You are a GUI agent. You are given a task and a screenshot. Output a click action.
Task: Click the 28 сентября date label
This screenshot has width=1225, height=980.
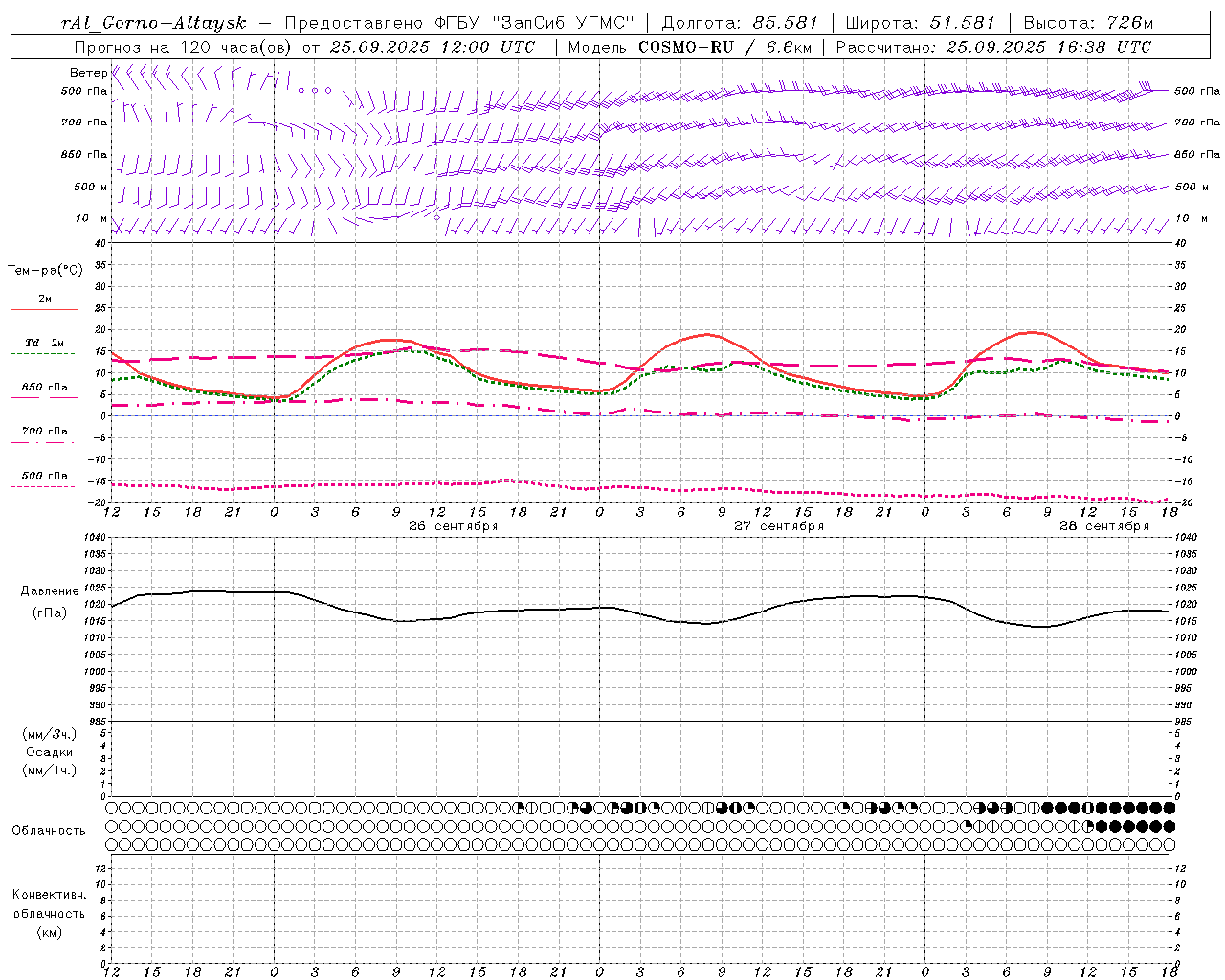[1103, 526]
